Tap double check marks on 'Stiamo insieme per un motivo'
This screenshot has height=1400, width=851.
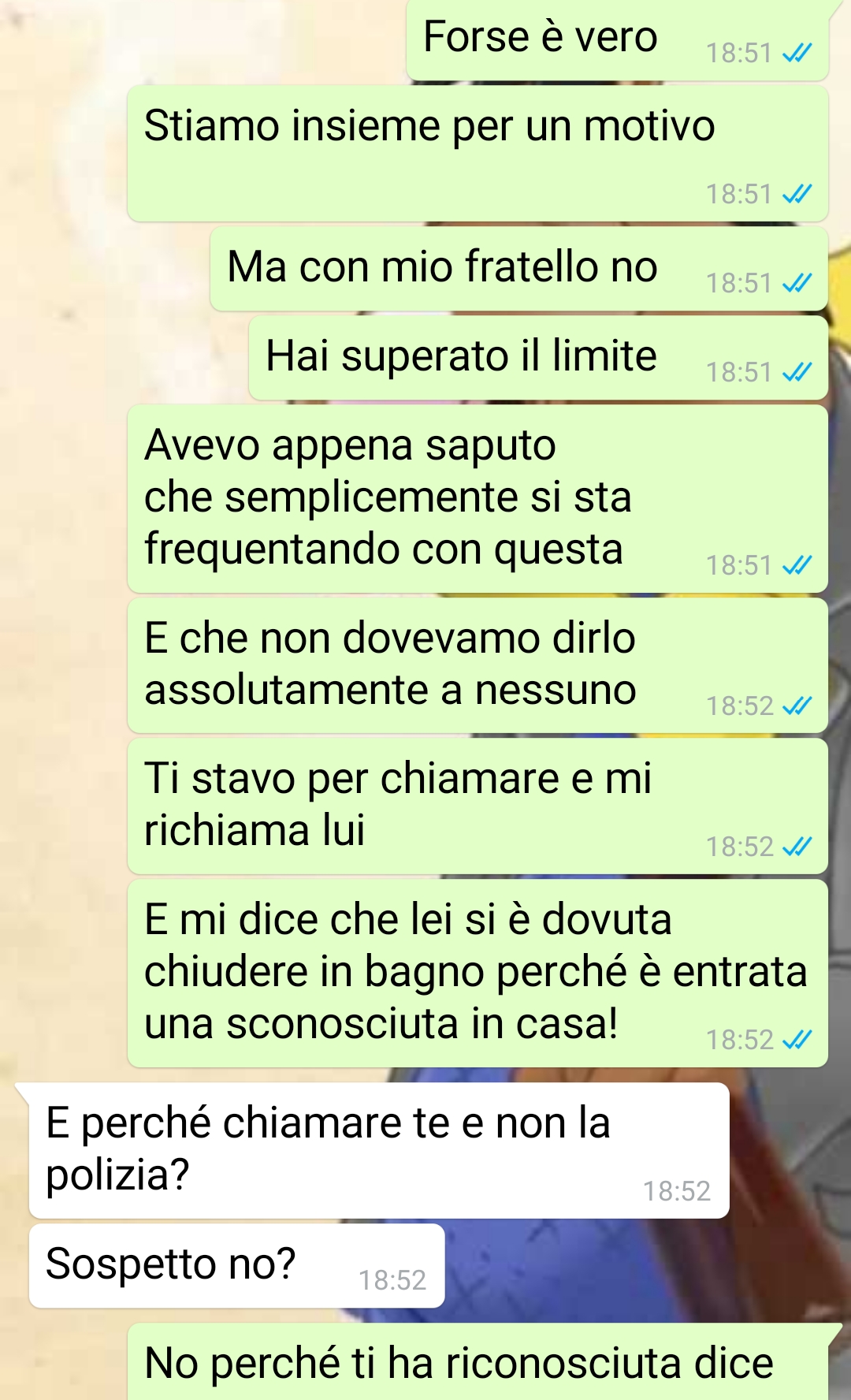[797, 194]
